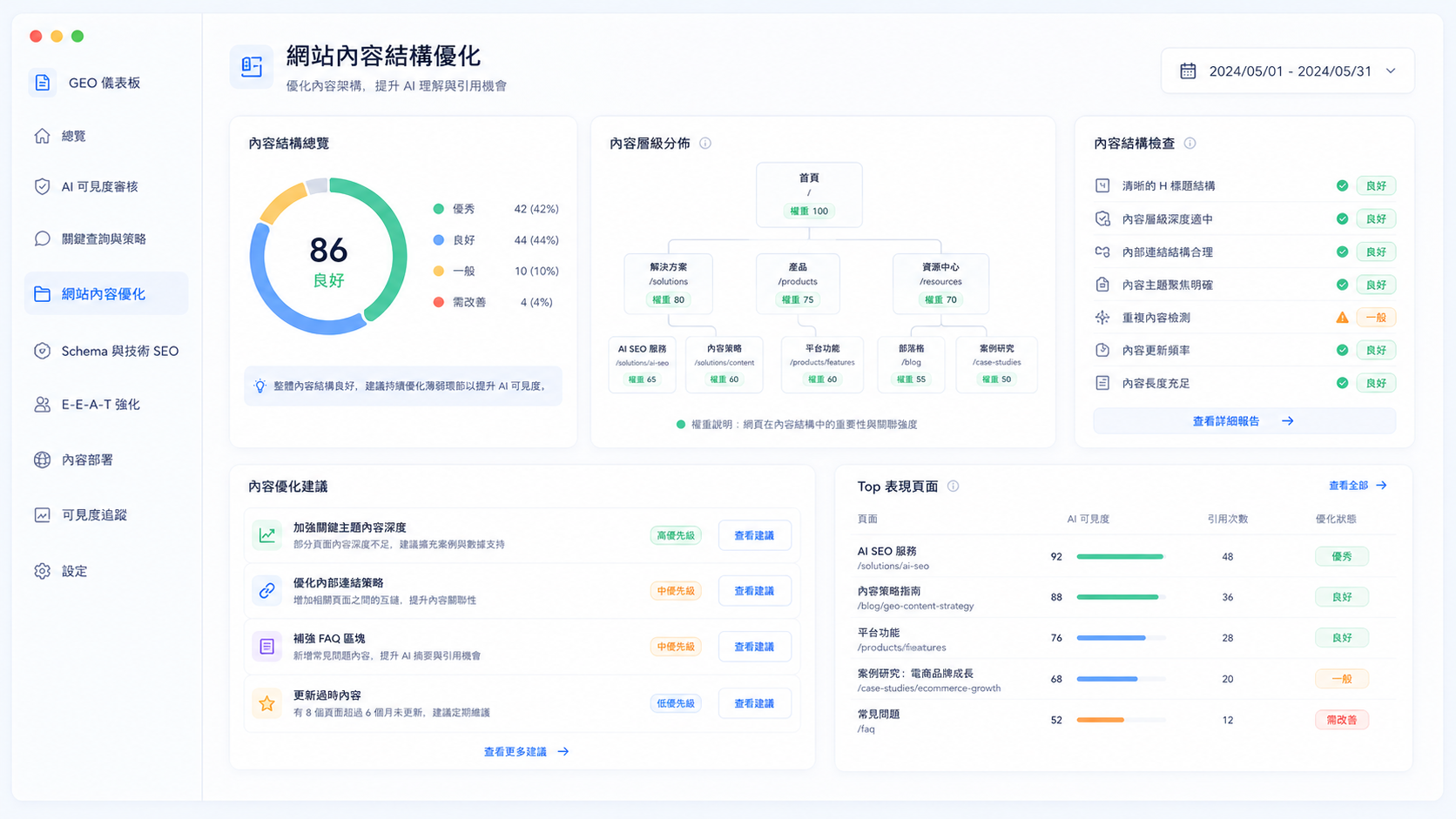Click the 解決方案 /solutions node
Image resolution: width=1456 pixels, height=819 pixels.
tap(669, 284)
